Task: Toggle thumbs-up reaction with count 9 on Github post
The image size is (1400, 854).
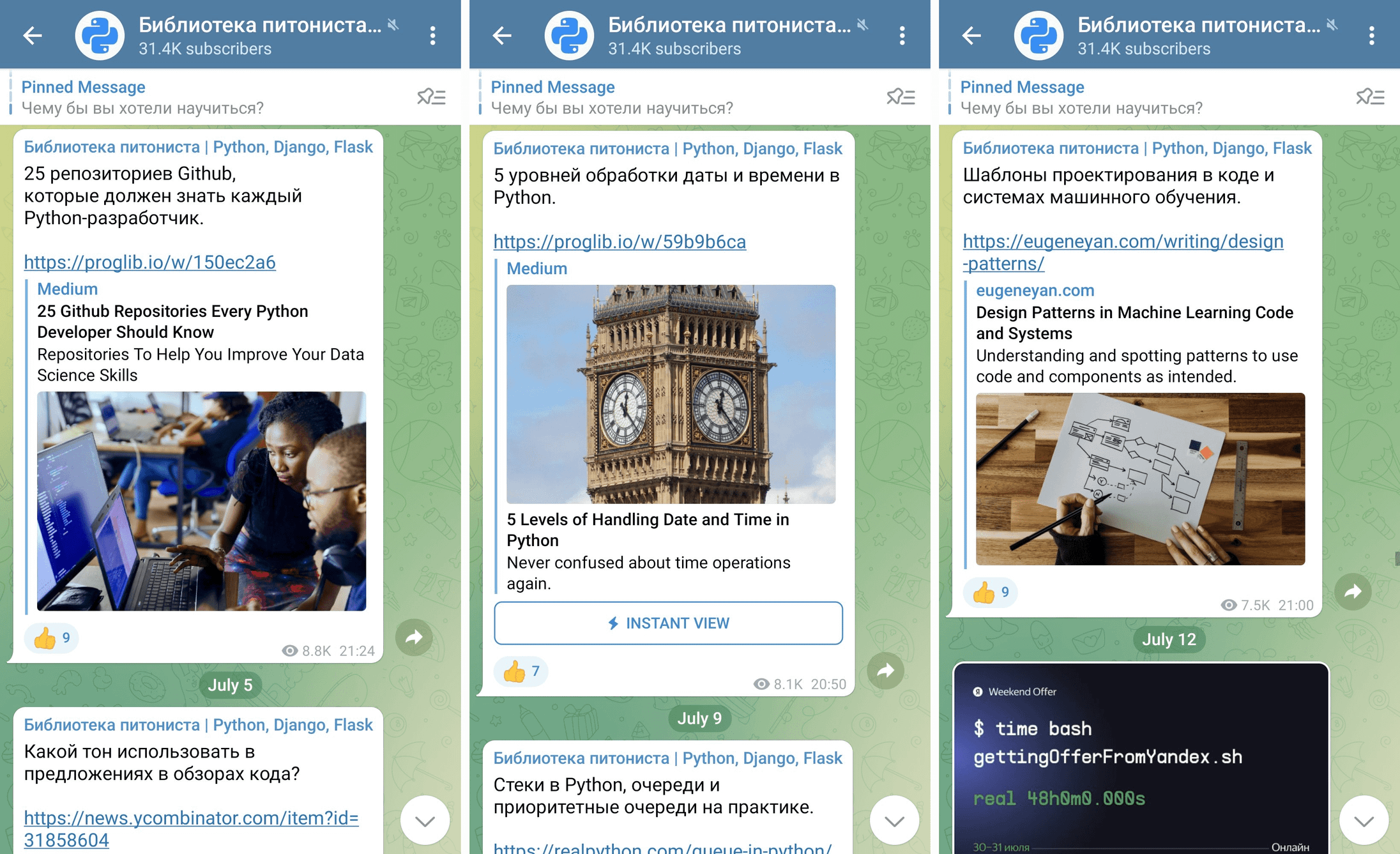Action: coord(51,637)
